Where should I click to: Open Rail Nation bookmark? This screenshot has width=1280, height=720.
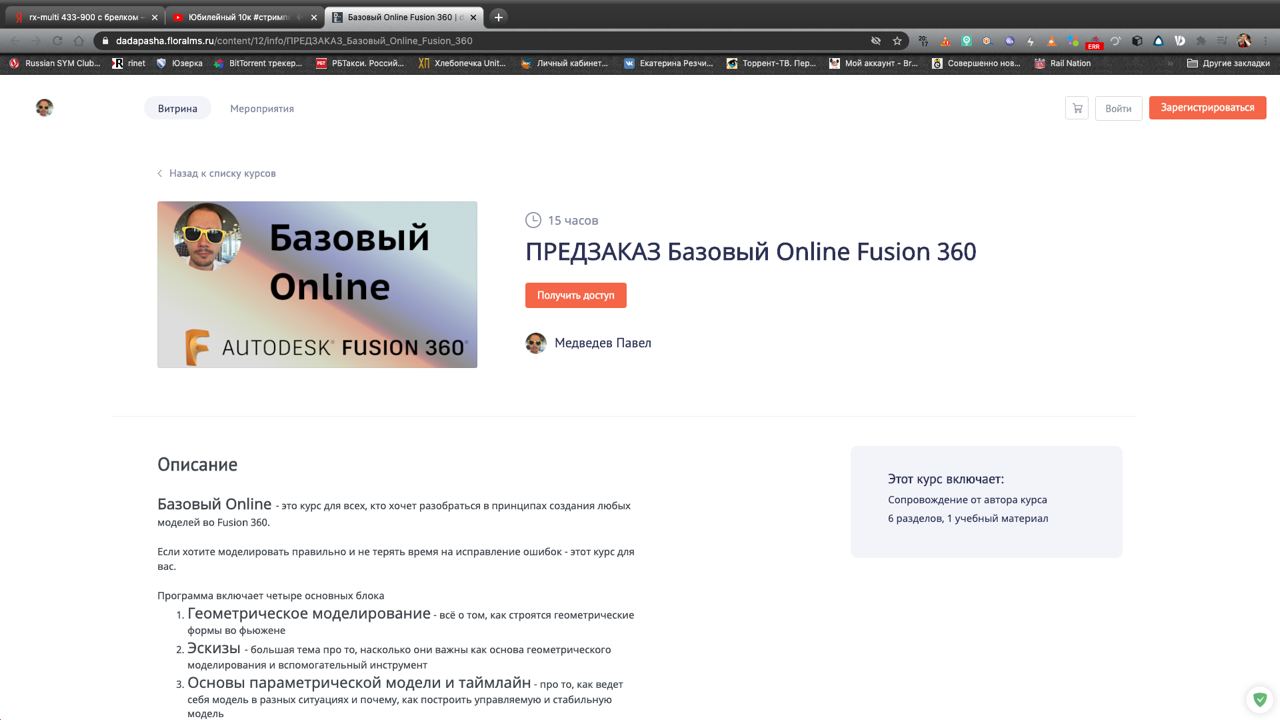tap(1063, 63)
